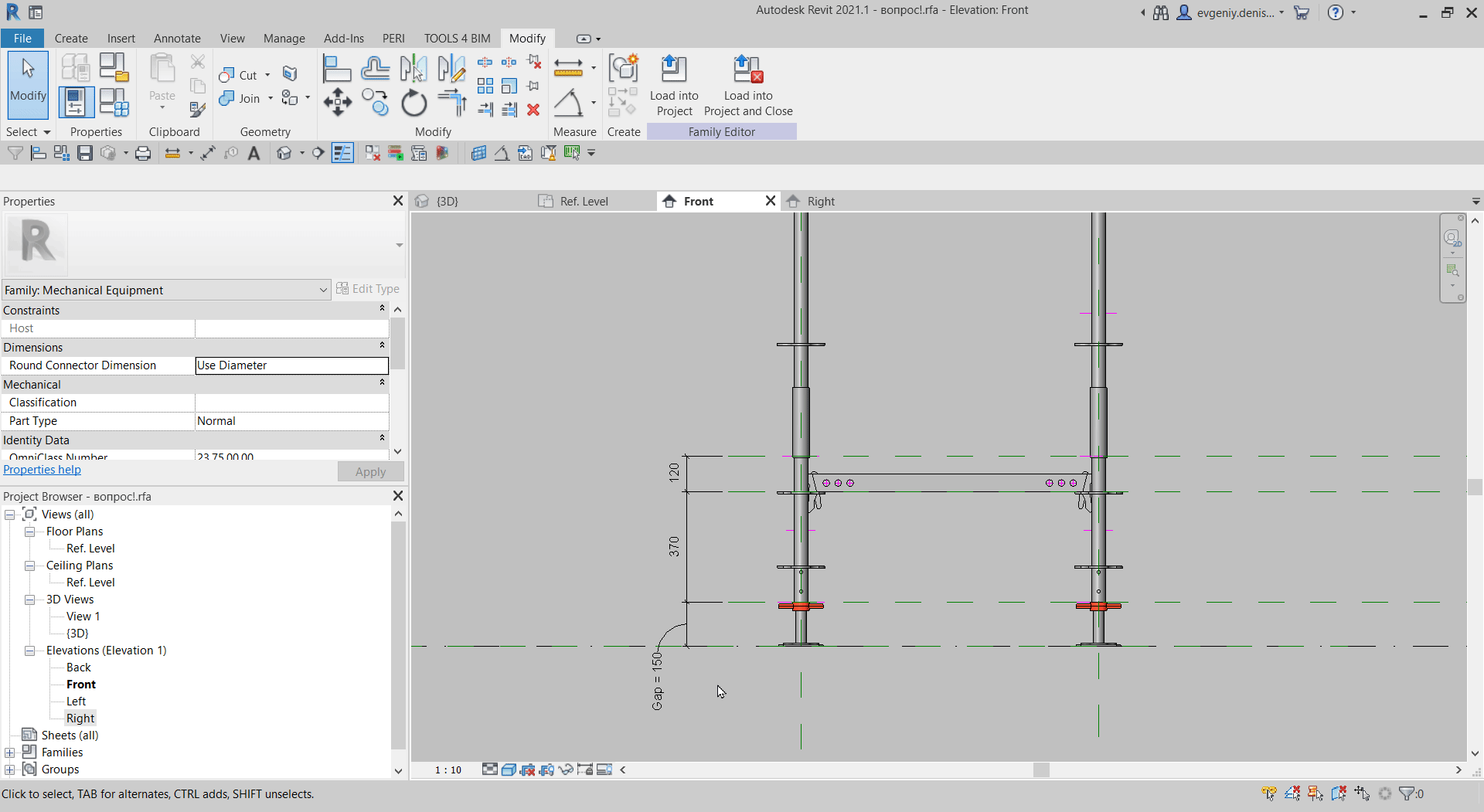Select the Offset tool
The width and height of the screenshot is (1484, 812).
(x=376, y=69)
